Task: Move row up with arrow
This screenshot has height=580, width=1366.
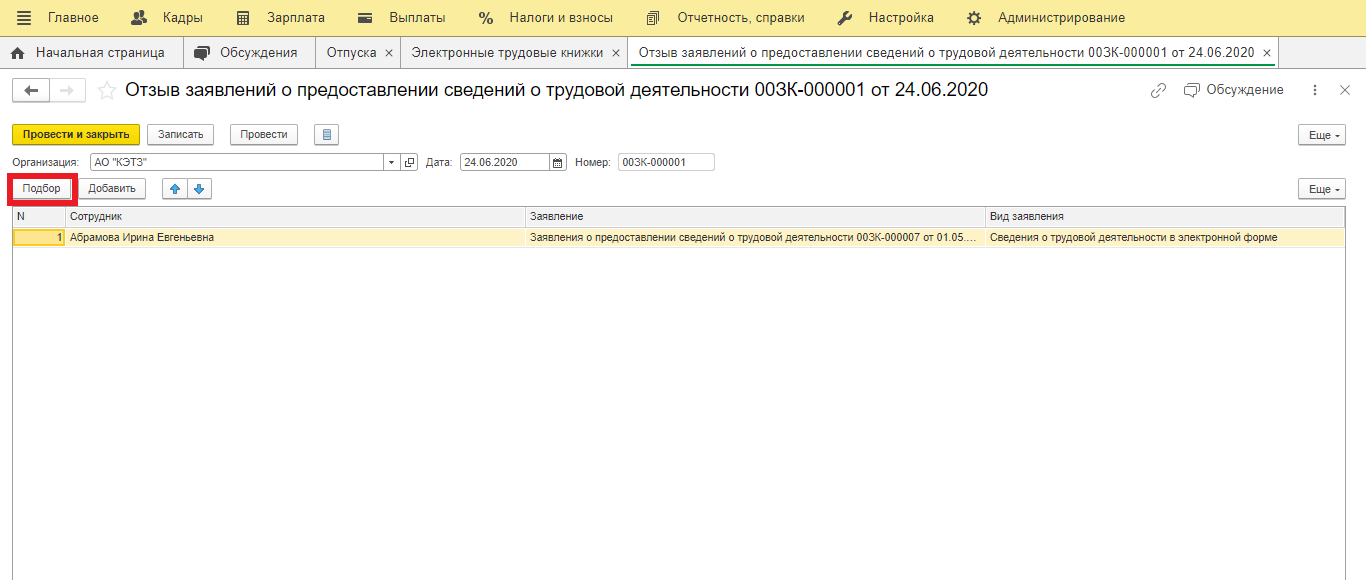Action: coord(175,188)
